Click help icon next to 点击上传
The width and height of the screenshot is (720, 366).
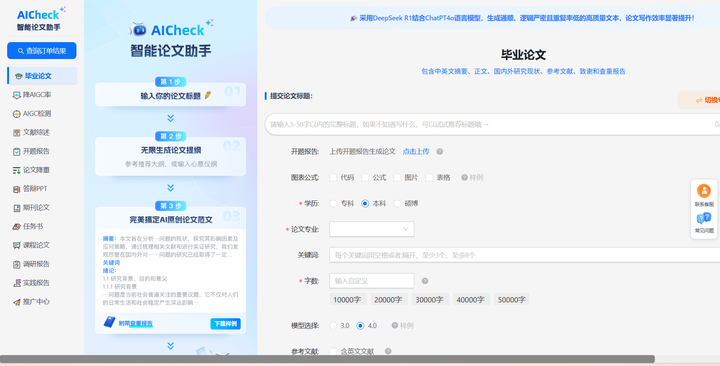point(439,152)
